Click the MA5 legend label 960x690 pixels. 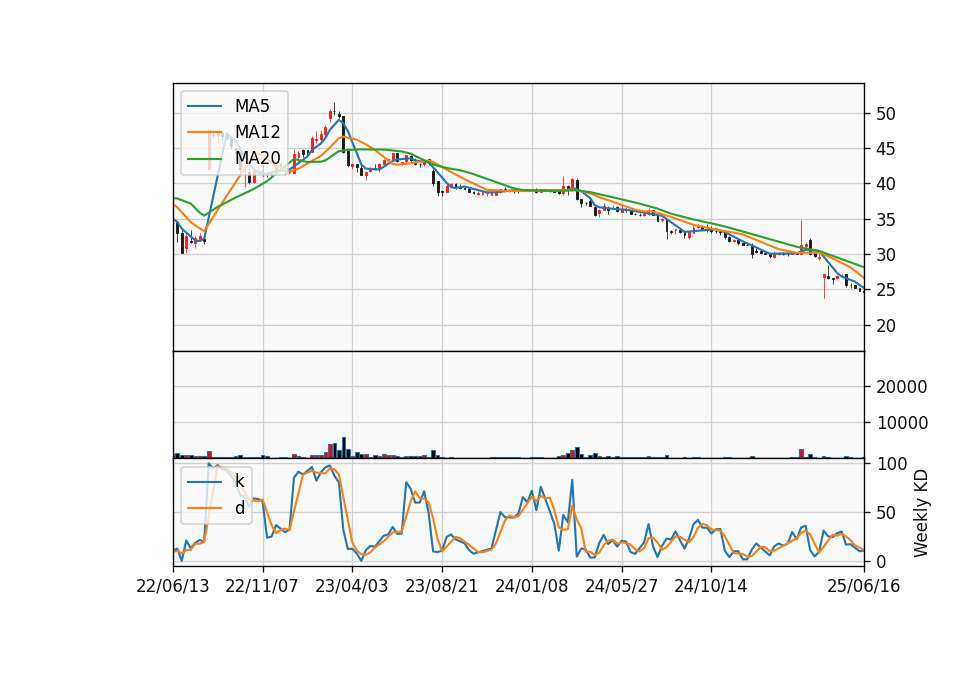pyautogui.click(x=252, y=106)
